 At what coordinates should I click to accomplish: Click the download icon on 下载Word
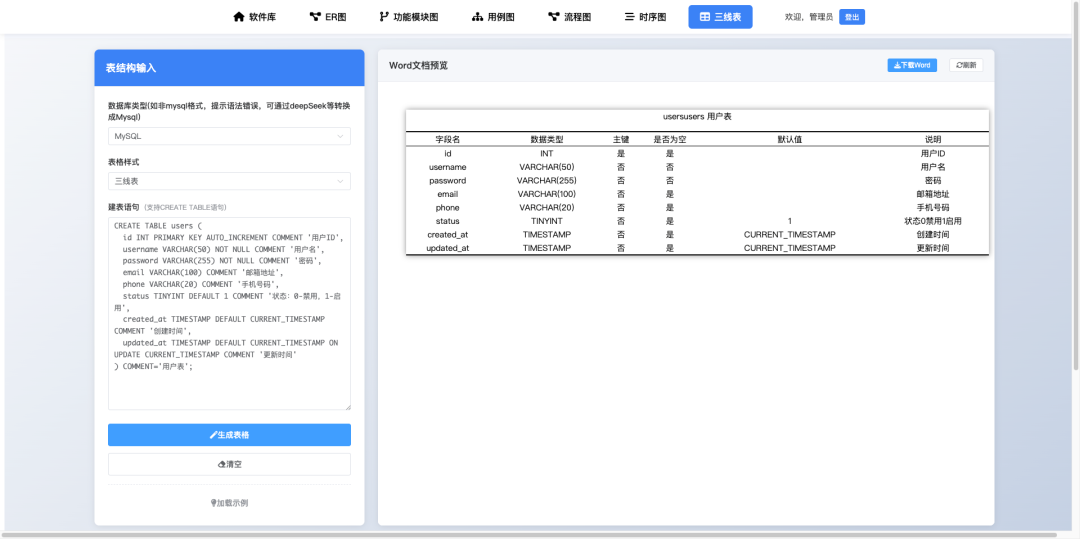point(897,65)
